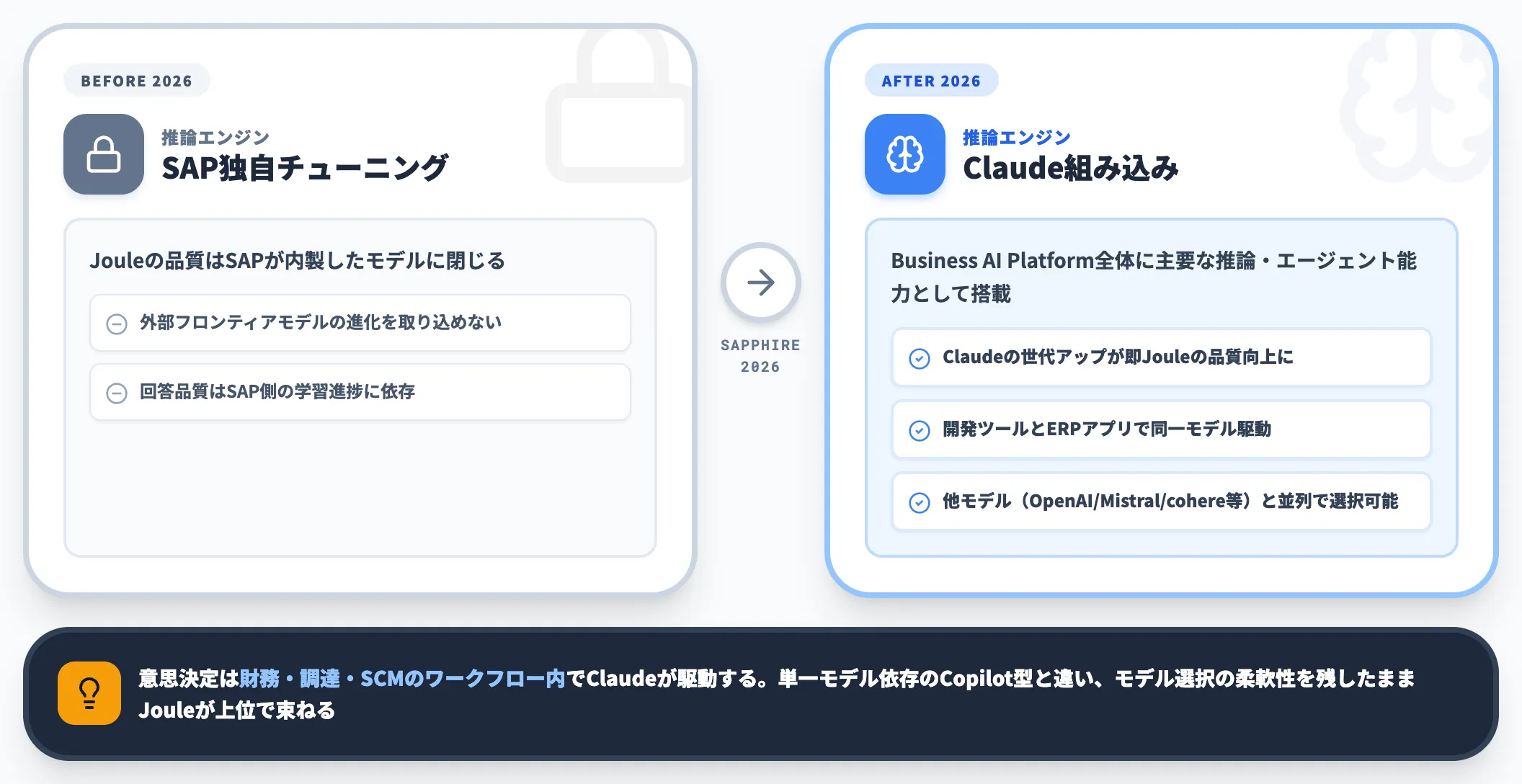Select the BEFORE 2026 badge
The image size is (1522, 784).
[137, 81]
